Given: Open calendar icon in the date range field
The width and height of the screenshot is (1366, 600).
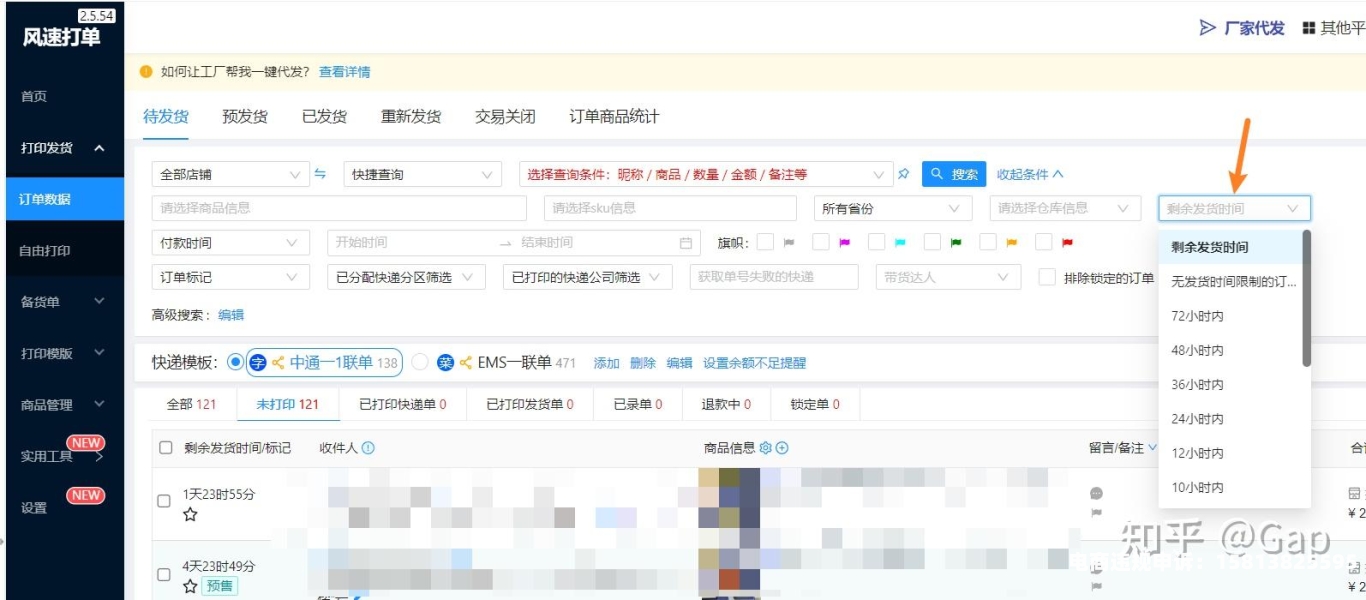Looking at the screenshot, I should 685,243.
